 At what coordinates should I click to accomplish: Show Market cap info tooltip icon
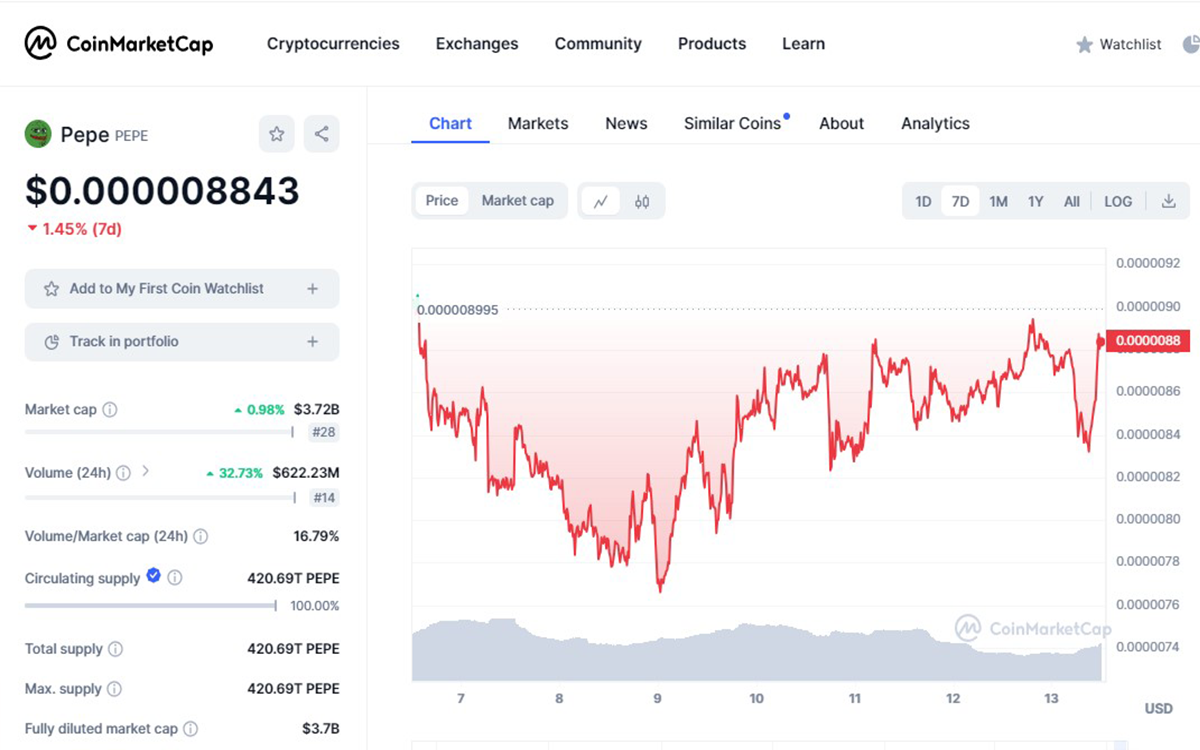pyautogui.click(x=110, y=410)
